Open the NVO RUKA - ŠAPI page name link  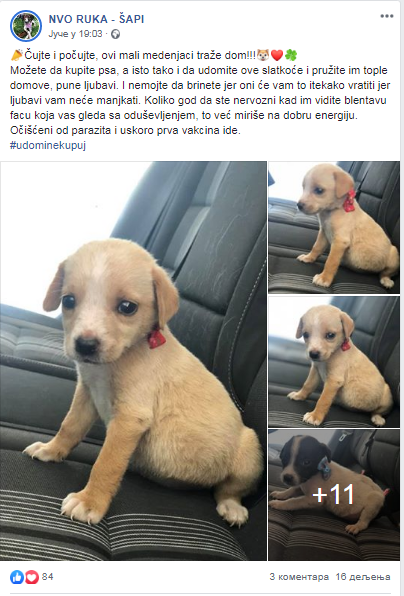click(x=96, y=19)
